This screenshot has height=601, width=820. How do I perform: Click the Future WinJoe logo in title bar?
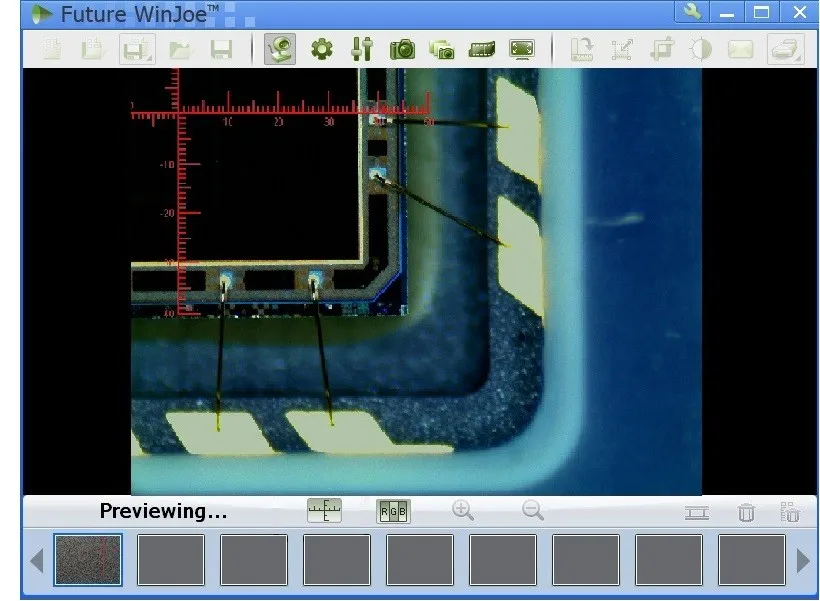[42, 14]
